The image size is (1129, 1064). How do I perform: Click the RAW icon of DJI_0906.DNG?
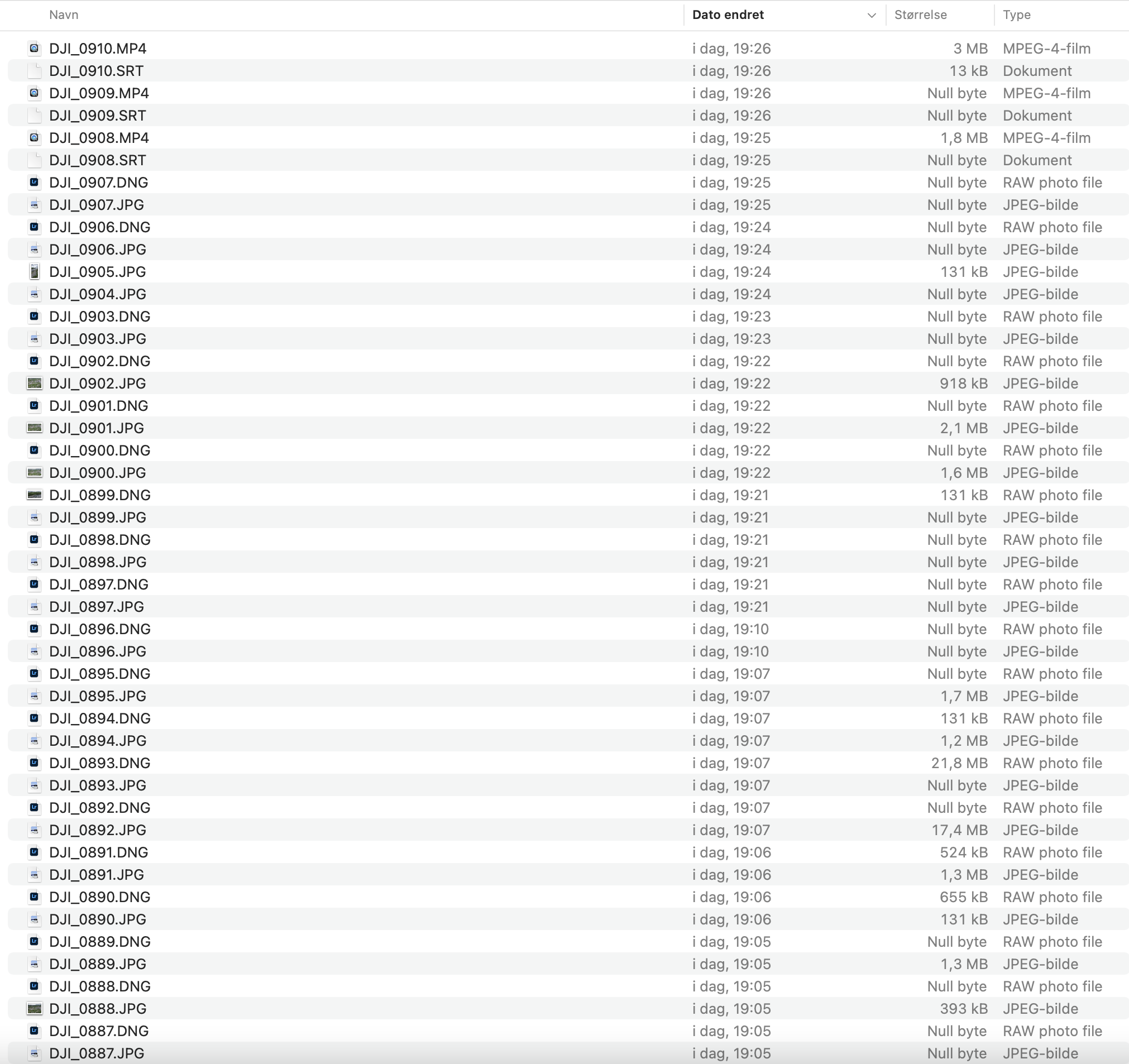point(35,227)
